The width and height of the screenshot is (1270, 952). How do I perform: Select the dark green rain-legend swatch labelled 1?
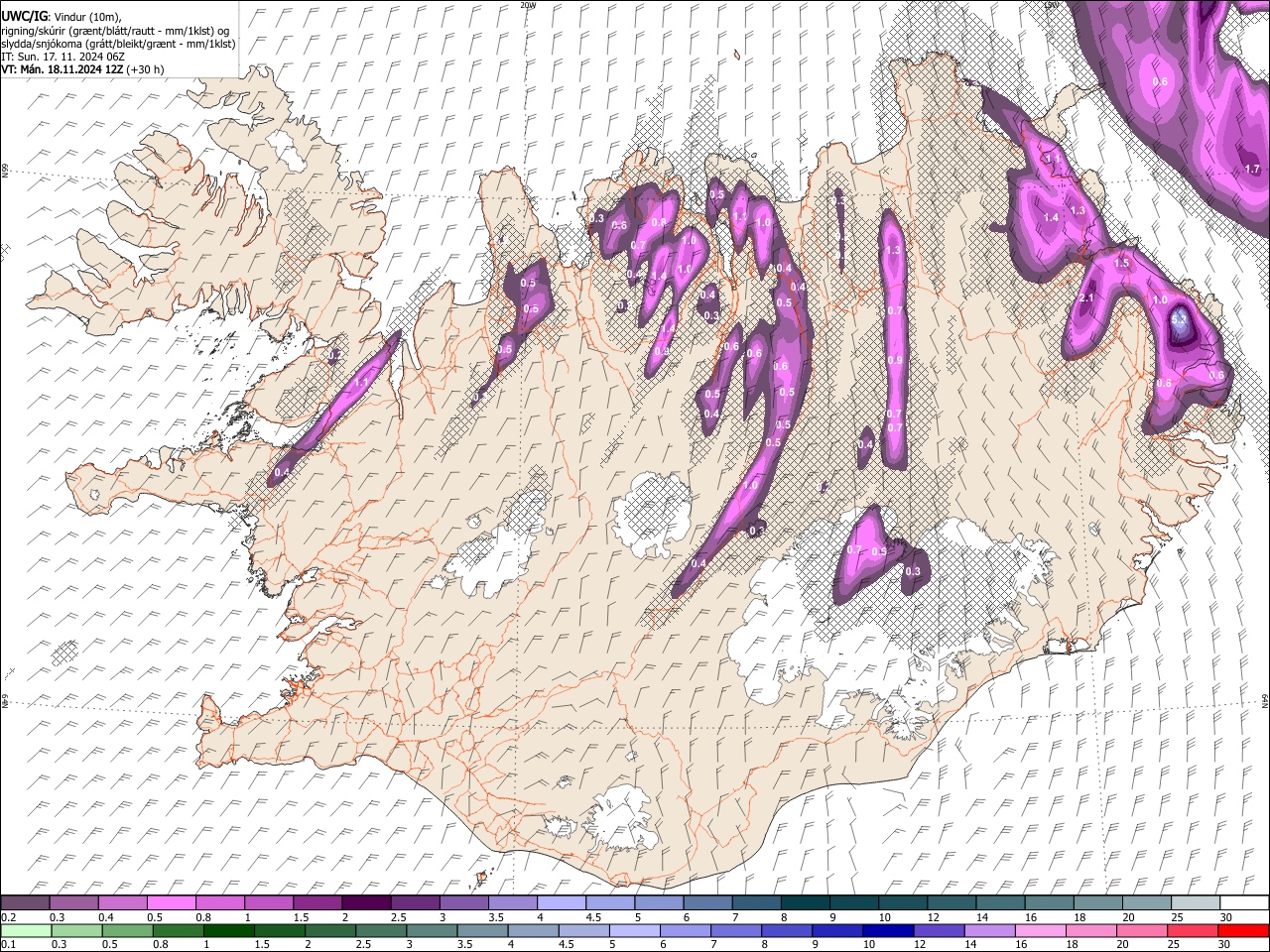click(228, 930)
